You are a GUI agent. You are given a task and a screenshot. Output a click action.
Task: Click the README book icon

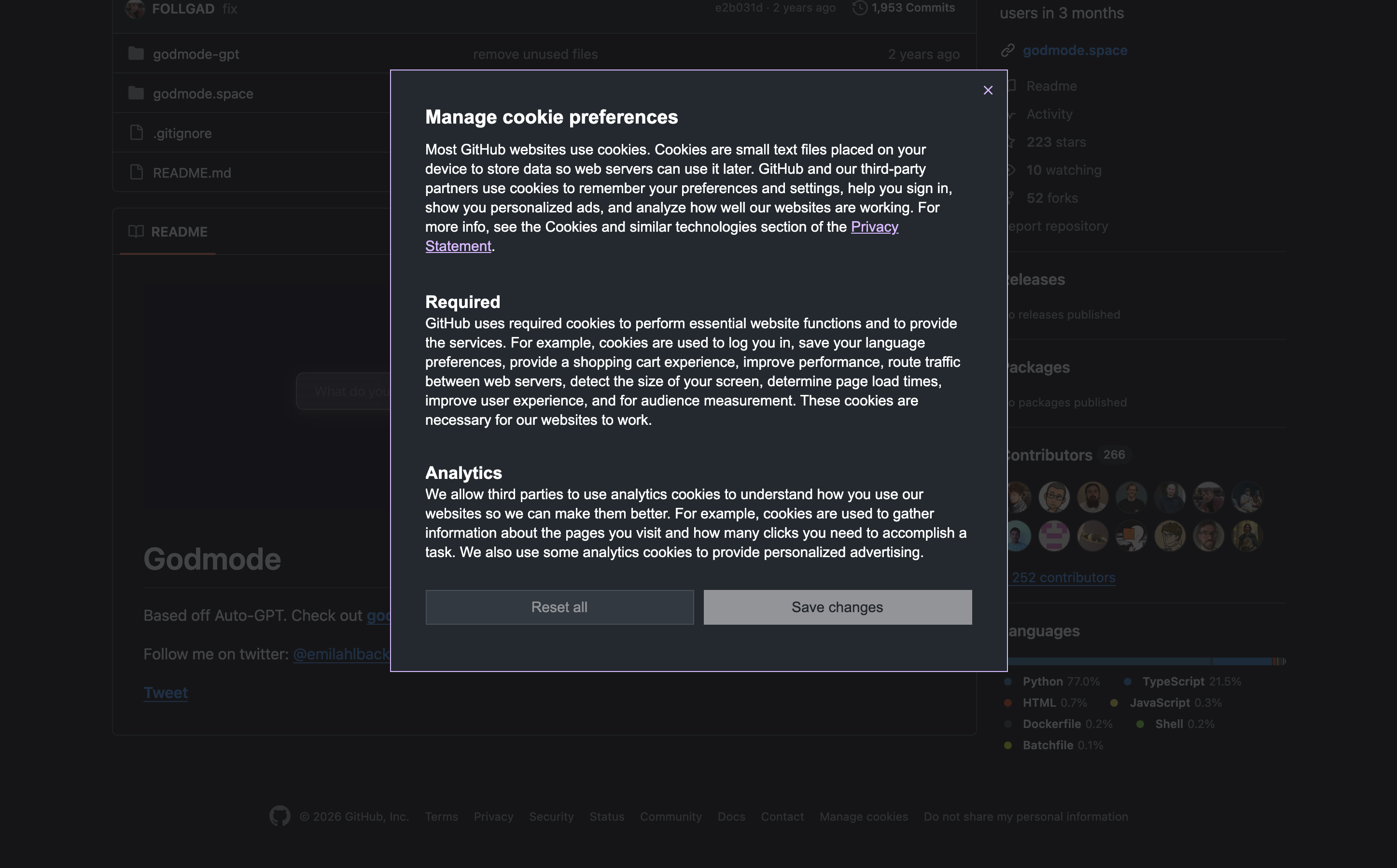(136, 231)
